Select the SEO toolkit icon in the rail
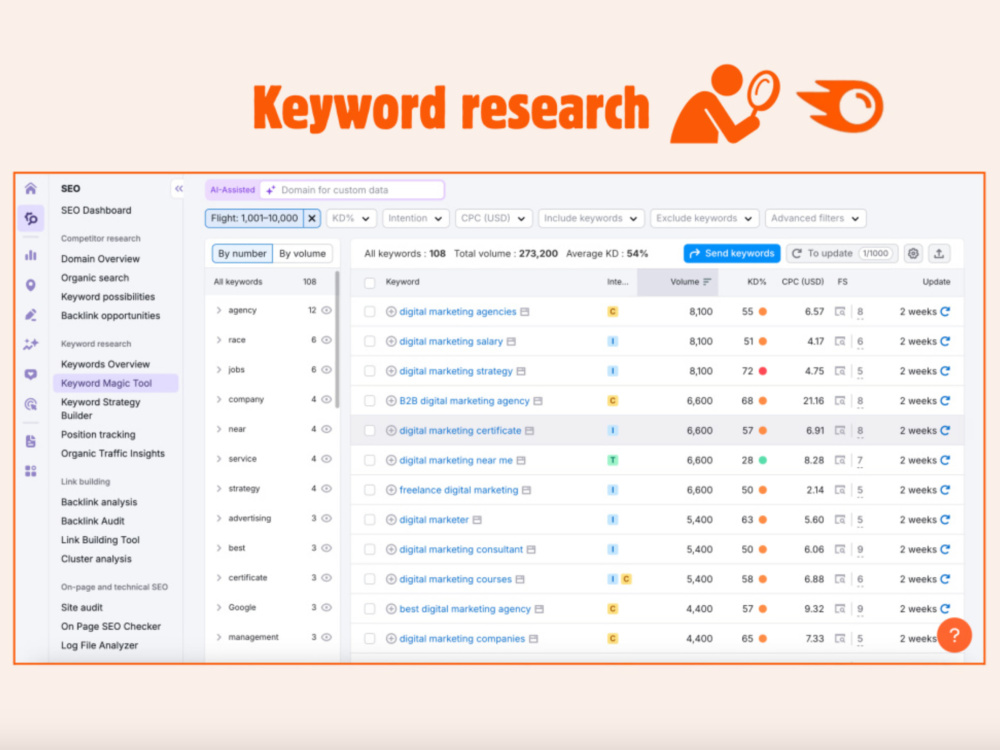1000x750 pixels. (x=31, y=219)
